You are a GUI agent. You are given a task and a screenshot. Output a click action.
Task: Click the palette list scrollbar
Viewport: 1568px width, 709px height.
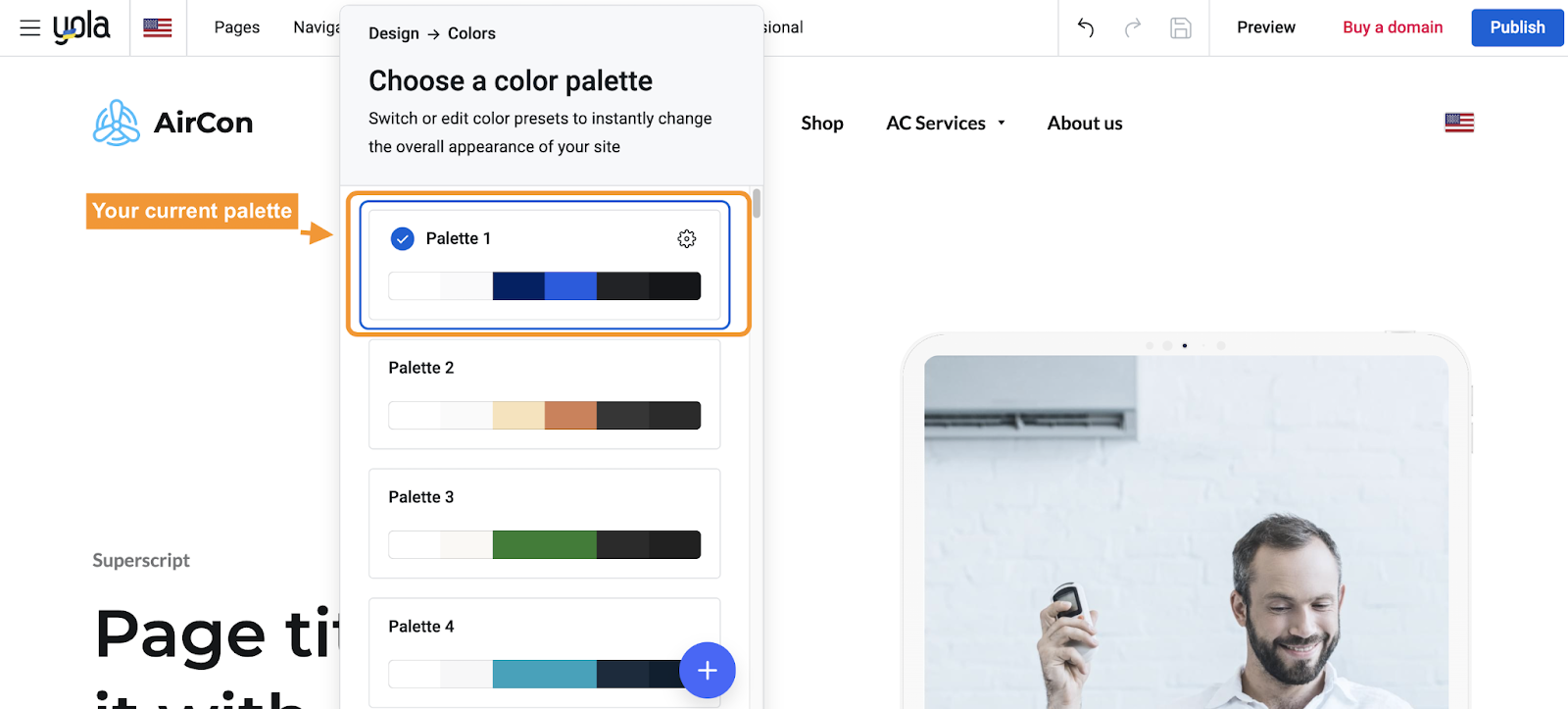(757, 204)
